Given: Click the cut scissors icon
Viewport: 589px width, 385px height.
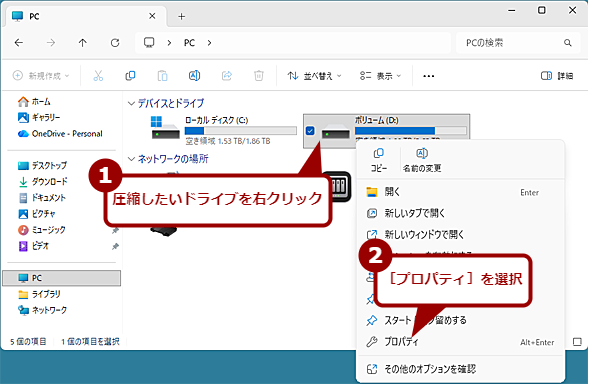Looking at the screenshot, I should (98, 76).
